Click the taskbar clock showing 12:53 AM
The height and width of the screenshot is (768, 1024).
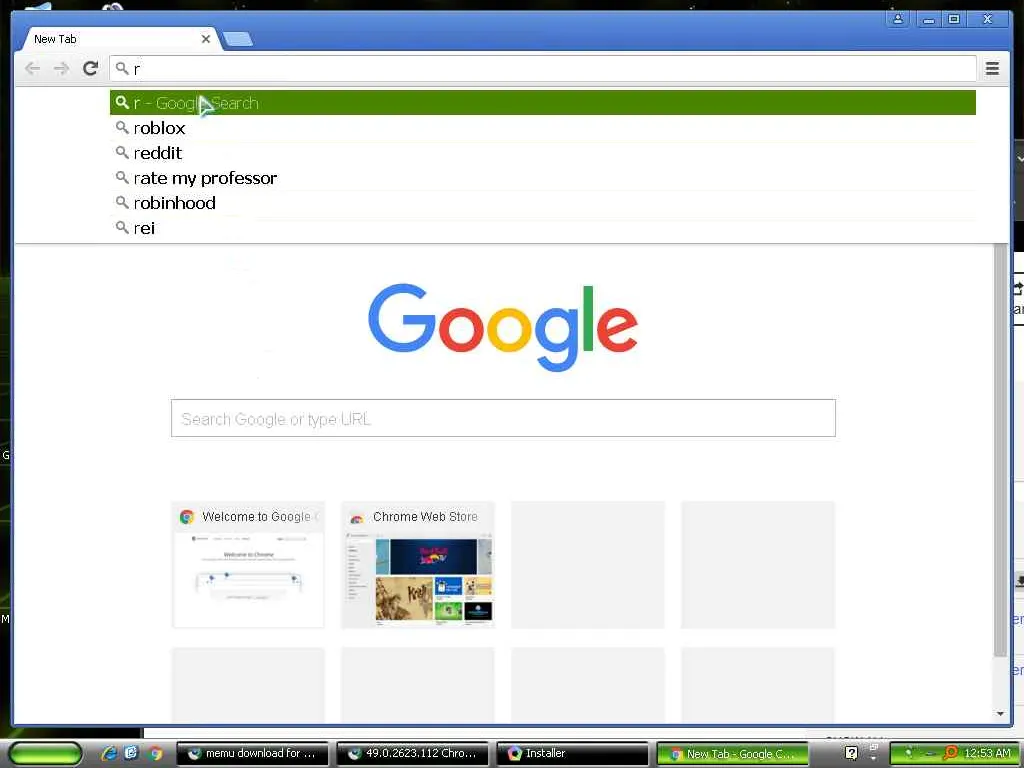tap(987, 753)
